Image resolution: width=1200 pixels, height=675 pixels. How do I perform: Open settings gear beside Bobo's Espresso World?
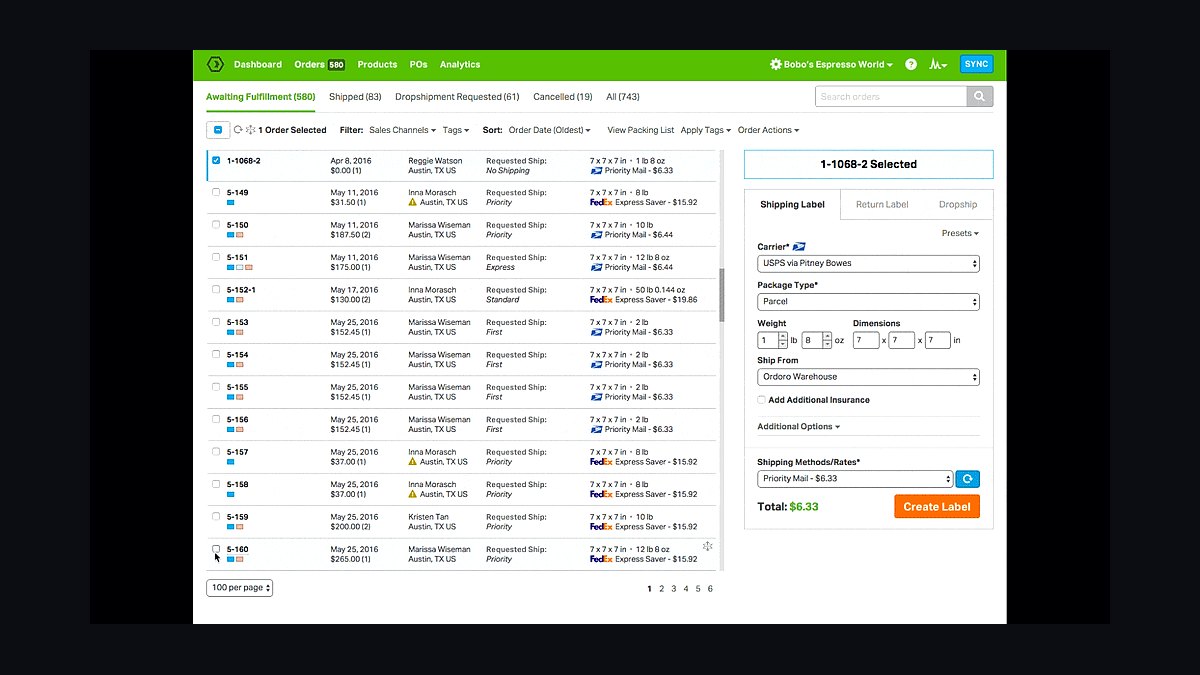click(775, 64)
